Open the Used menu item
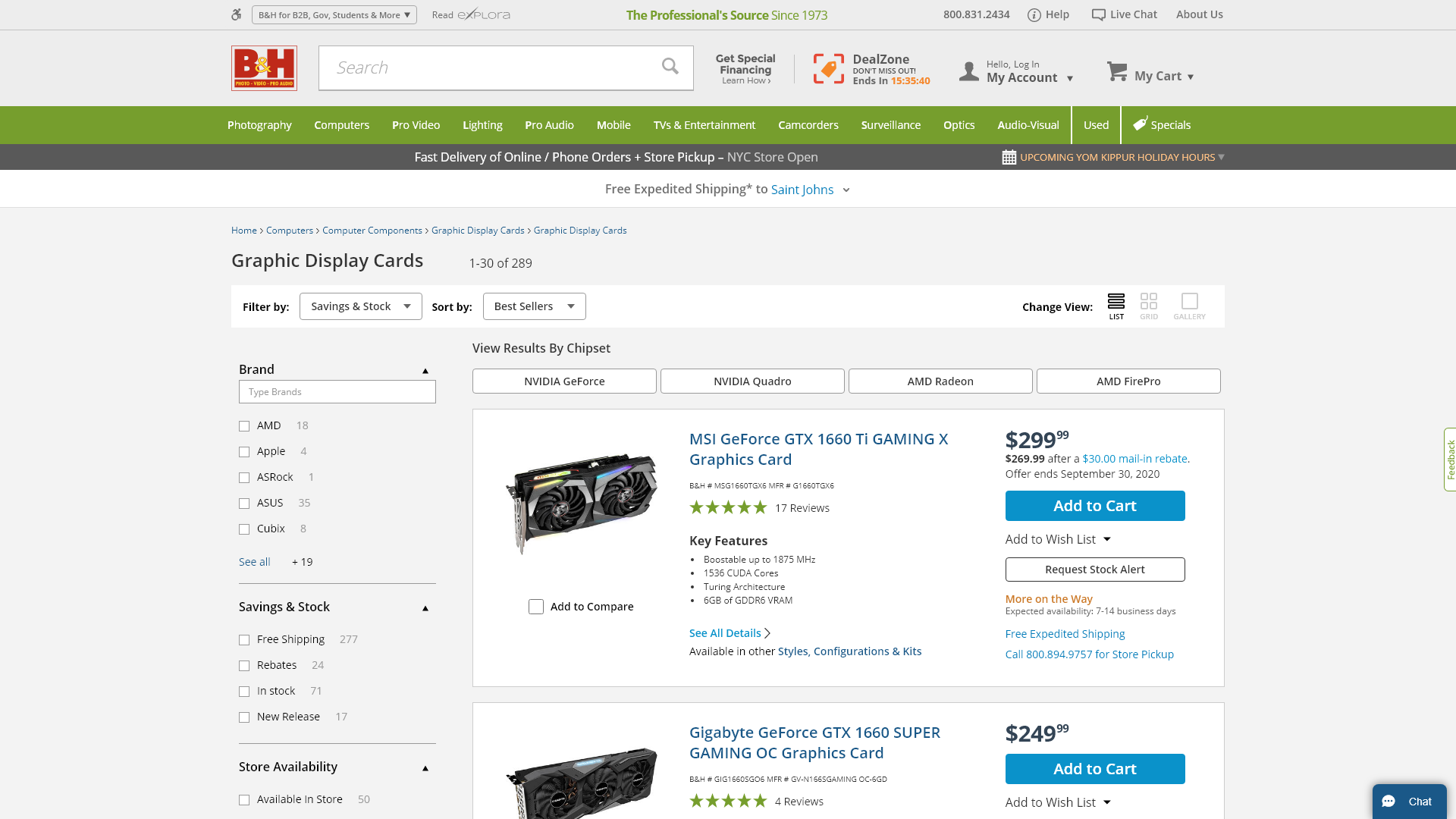Image resolution: width=1456 pixels, height=819 pixels. tap(1096, 125)
